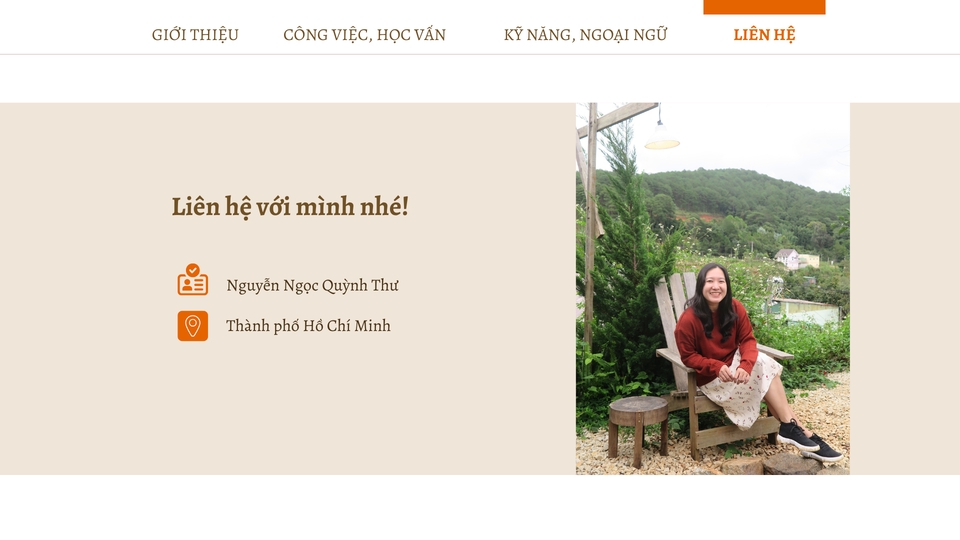This screenshot has height=540, width=960.
Task: Click the smiling woman's face in photo
Action: tap(714, 286)
